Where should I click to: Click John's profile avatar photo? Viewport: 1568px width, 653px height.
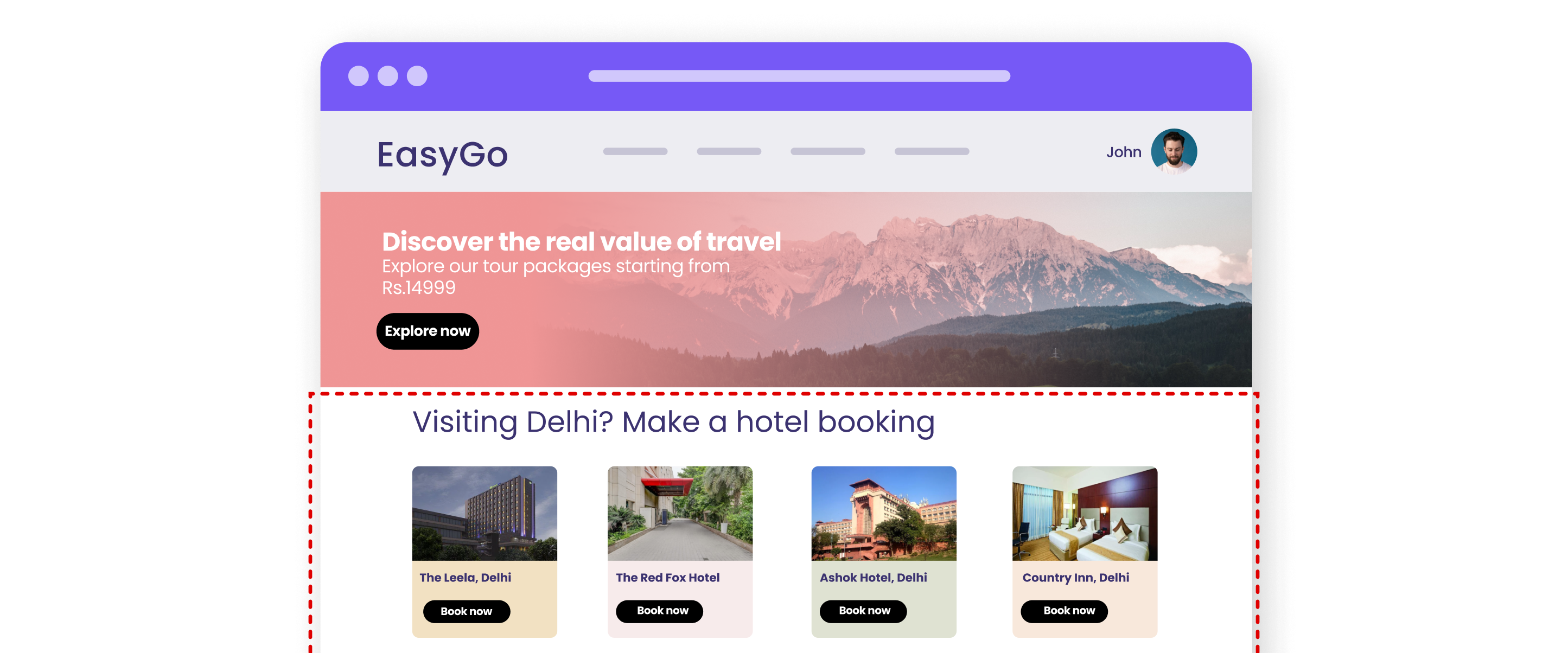(1174, 151)
